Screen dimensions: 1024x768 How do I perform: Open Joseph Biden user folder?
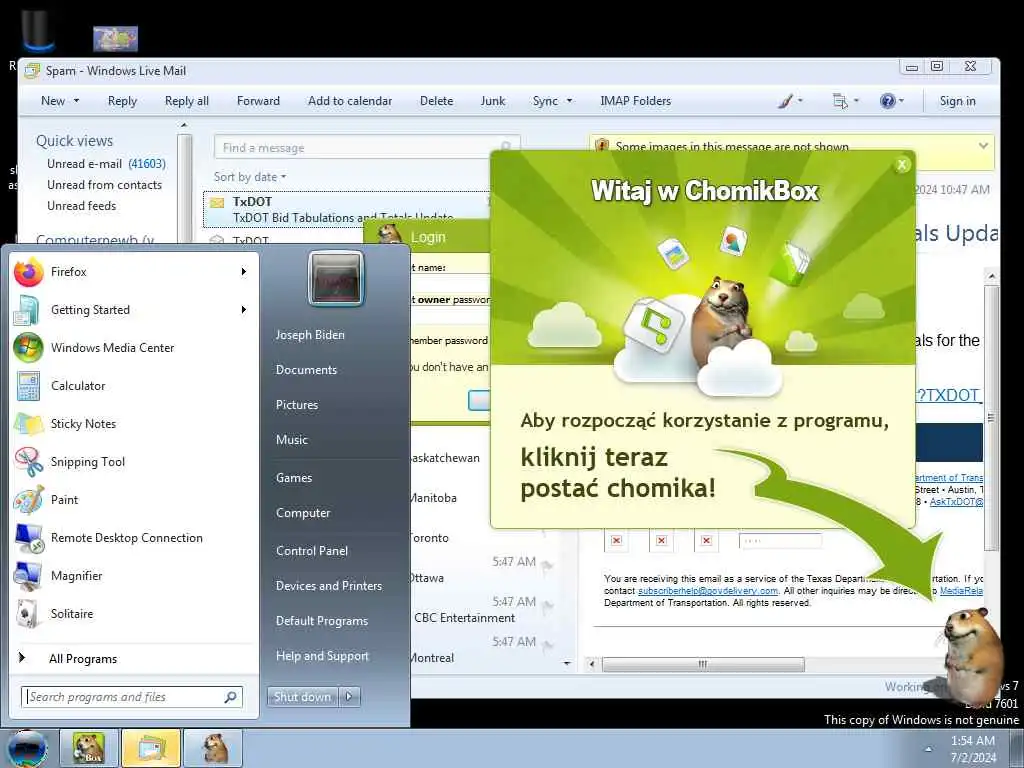(310, 334)
